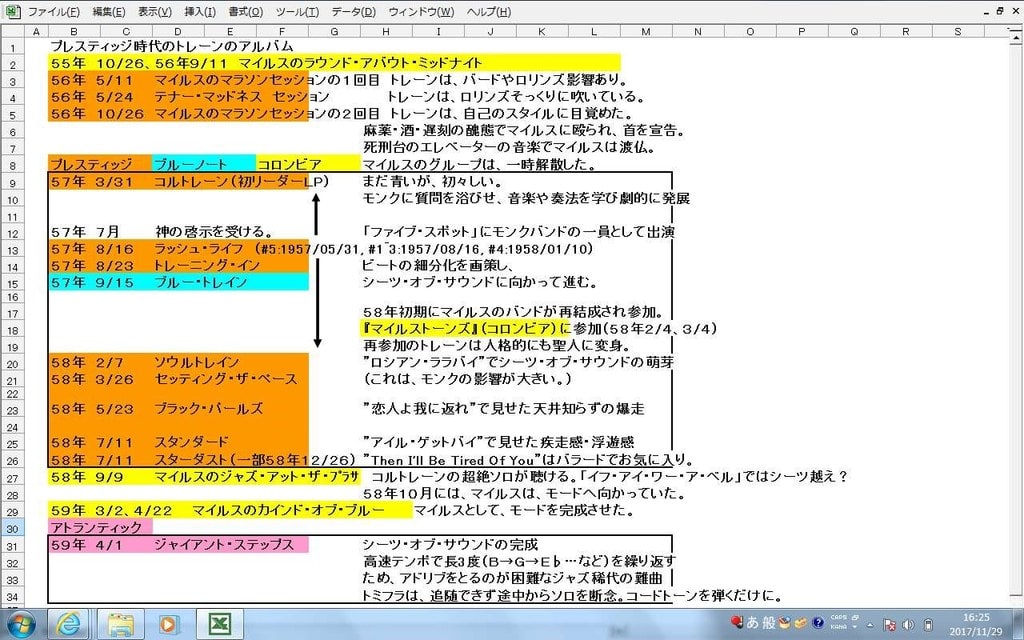The image size is (1024, 640).
Task: Open the ファイル(F) menu
Action: (x=53, y=12)
